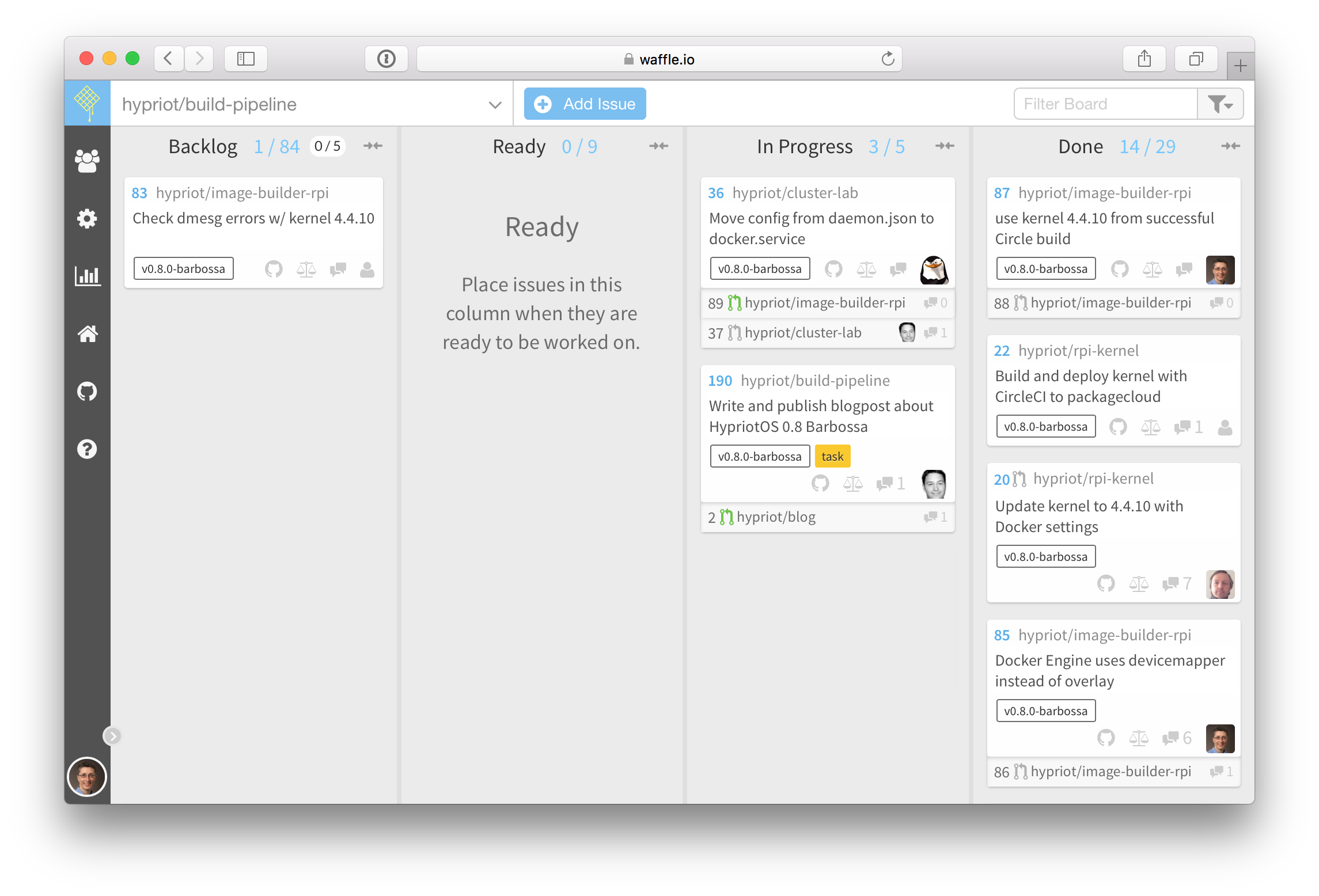The height and width of the screenshot is (896, 1319).
Task: Open the help question mark icon
Action: (87, 449)
